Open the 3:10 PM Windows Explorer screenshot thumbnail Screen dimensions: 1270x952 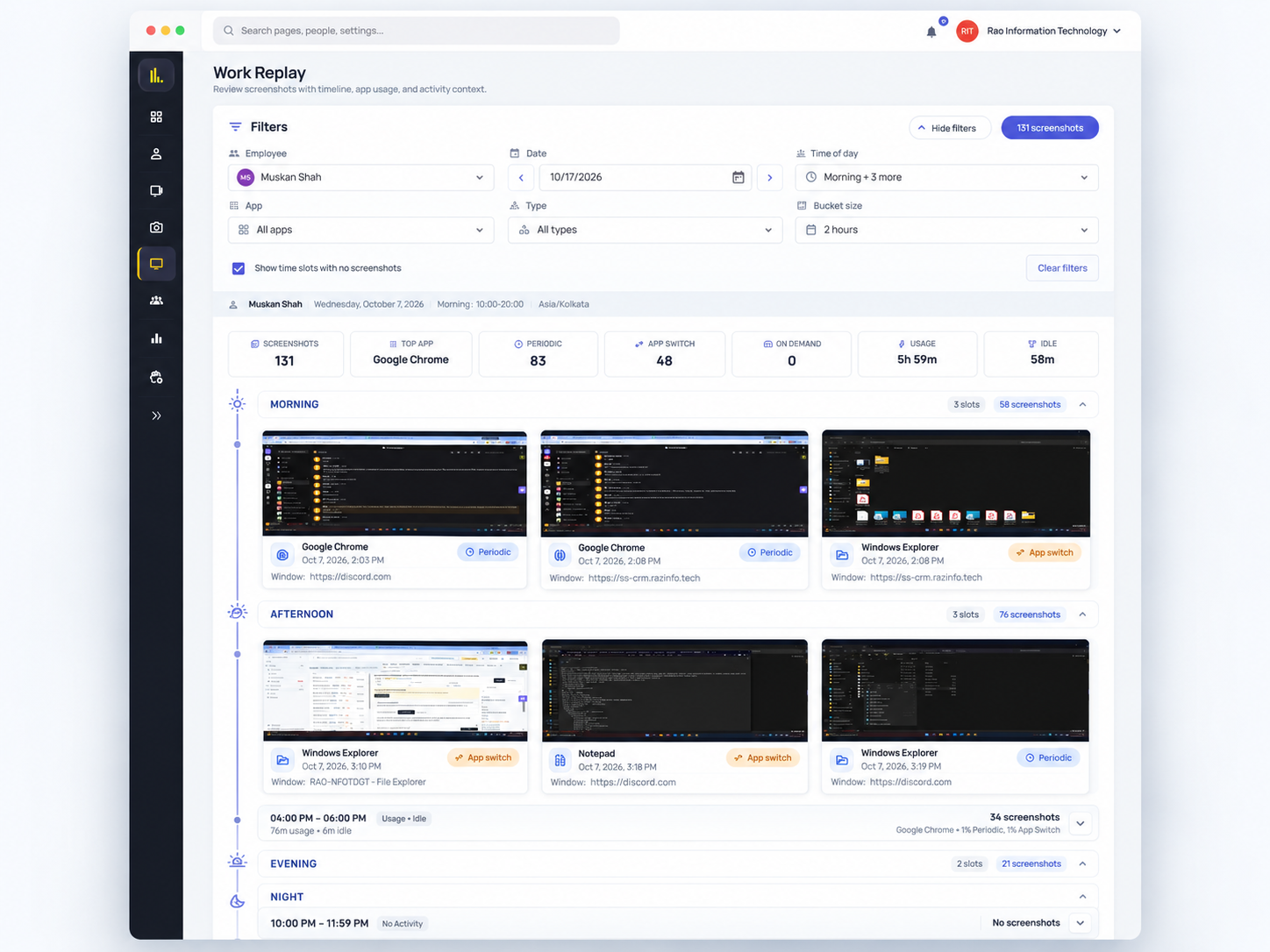396,691
